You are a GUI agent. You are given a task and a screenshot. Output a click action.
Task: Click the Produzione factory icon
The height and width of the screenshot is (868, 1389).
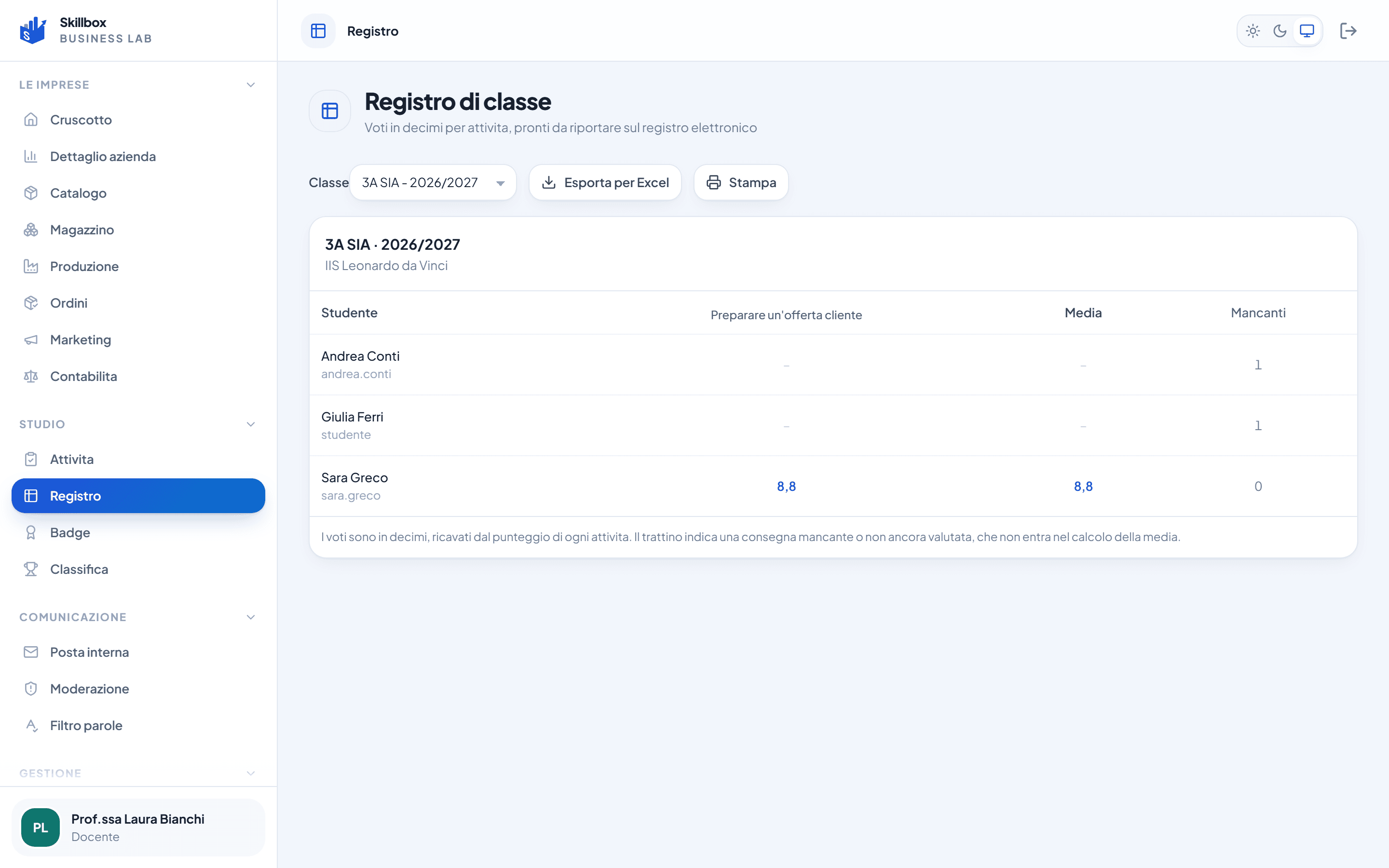31,266
